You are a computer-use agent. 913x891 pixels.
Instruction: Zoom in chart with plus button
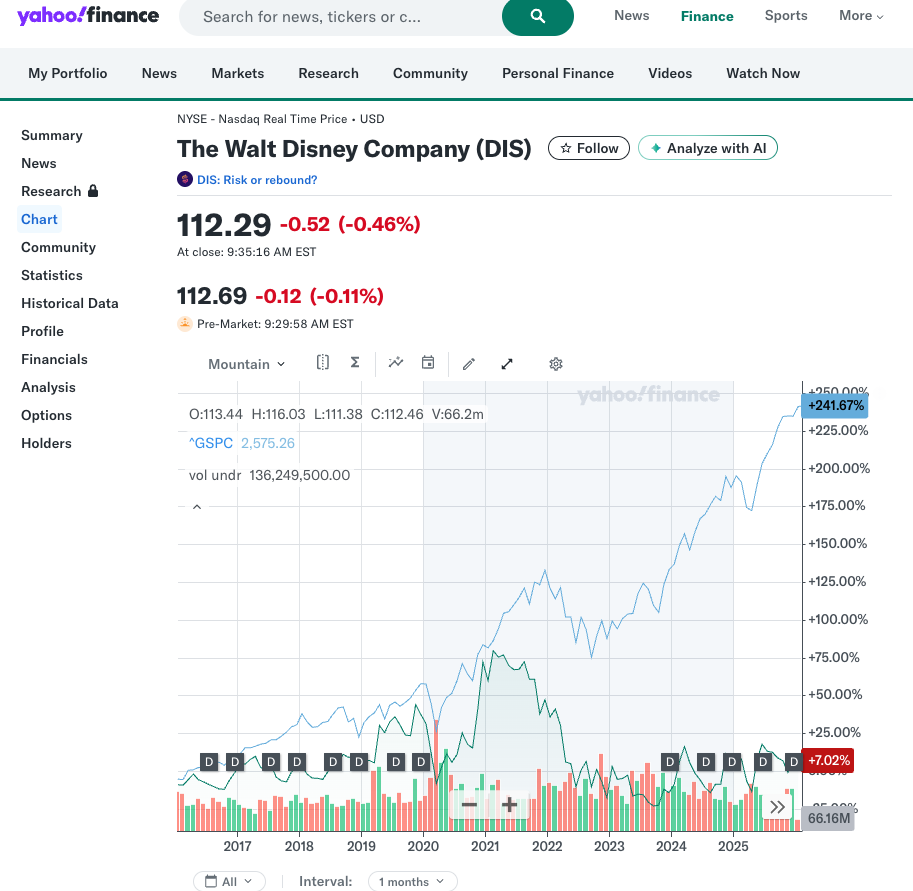click(509, 804)
